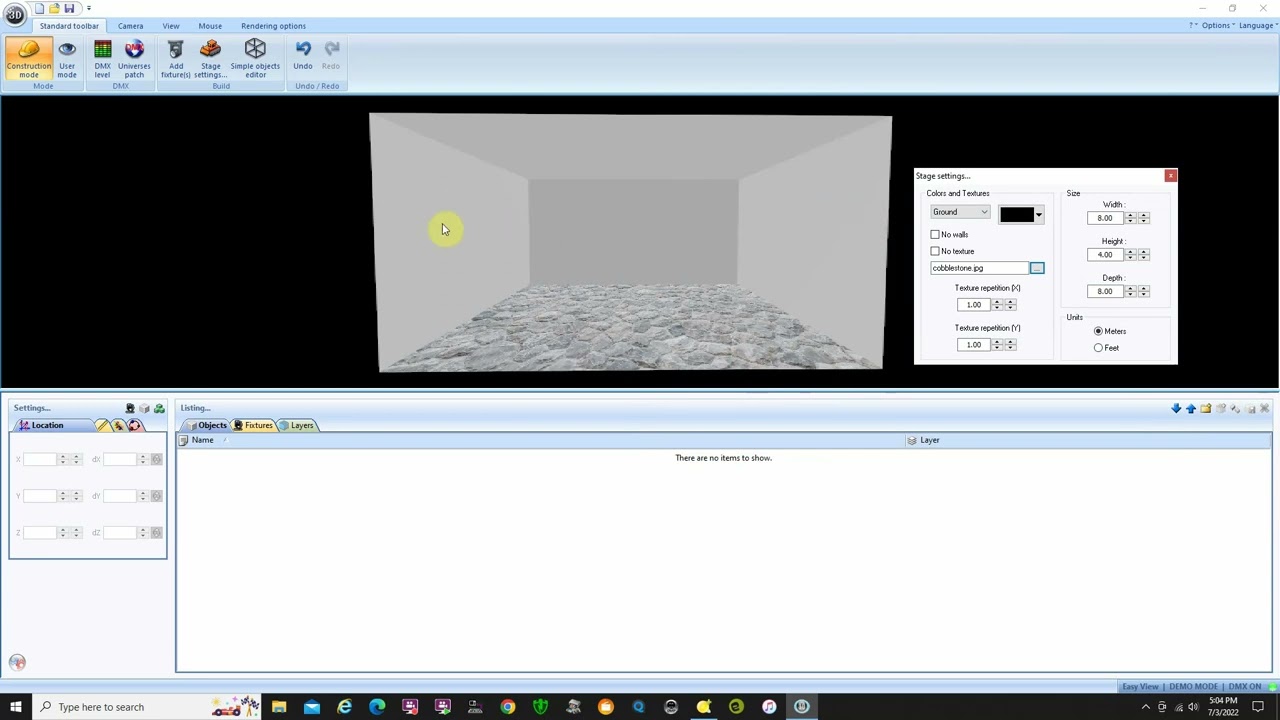Click the Height value field

(1106, 255)
